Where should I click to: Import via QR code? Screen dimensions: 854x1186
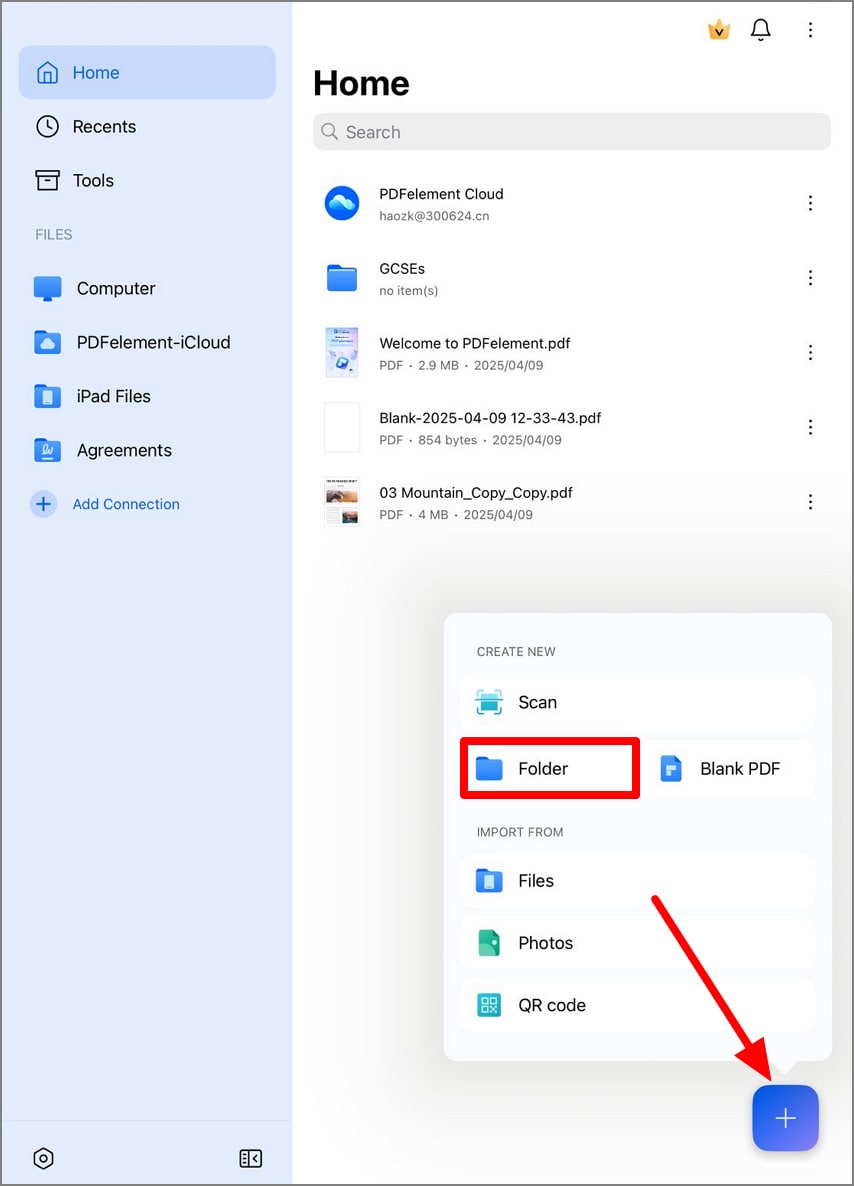click(637, 1005)
